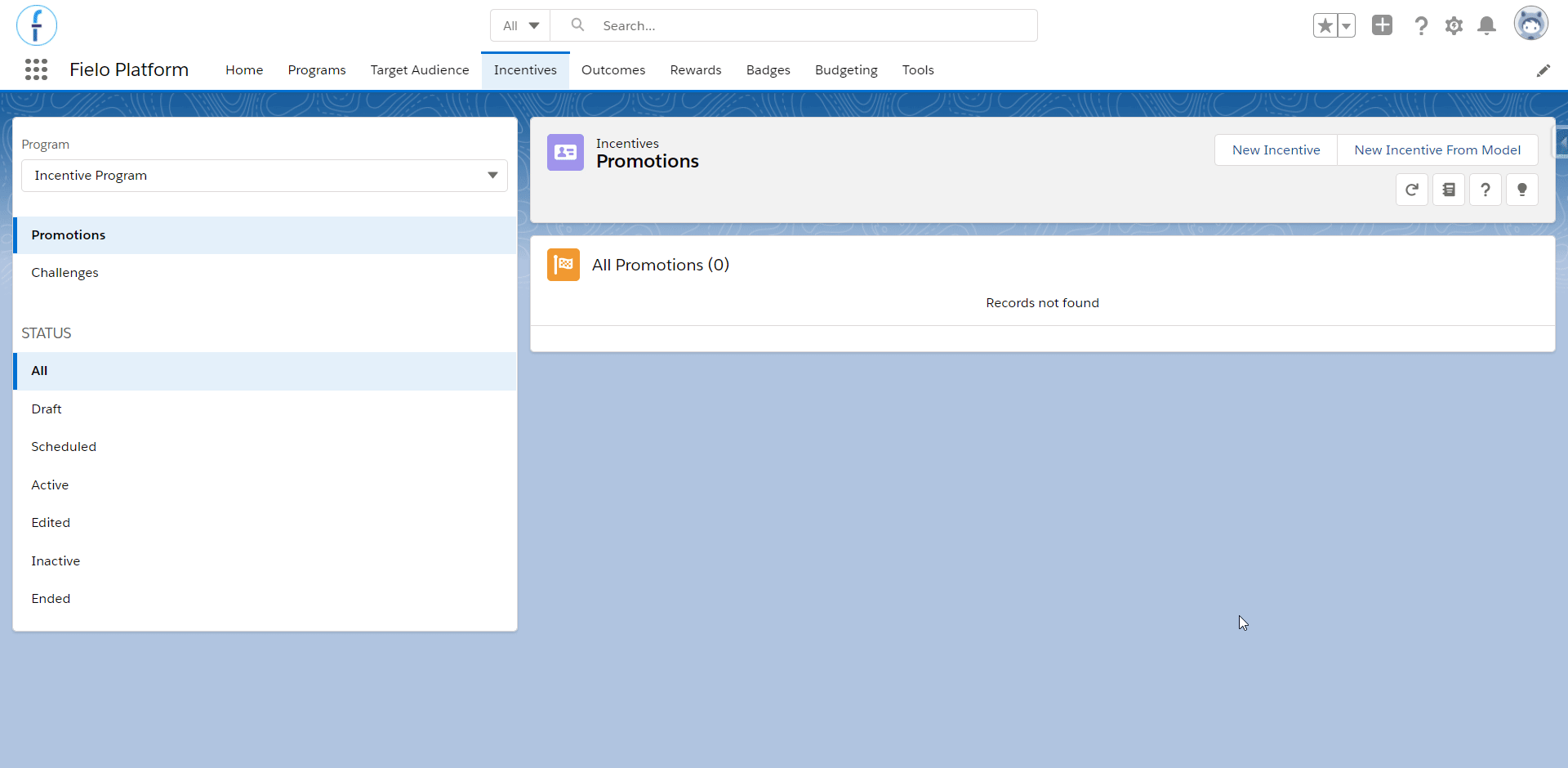Screen dimensions: 1568x768
Task: Click the Promotions help question mark button
Action: click(1486, 190)
